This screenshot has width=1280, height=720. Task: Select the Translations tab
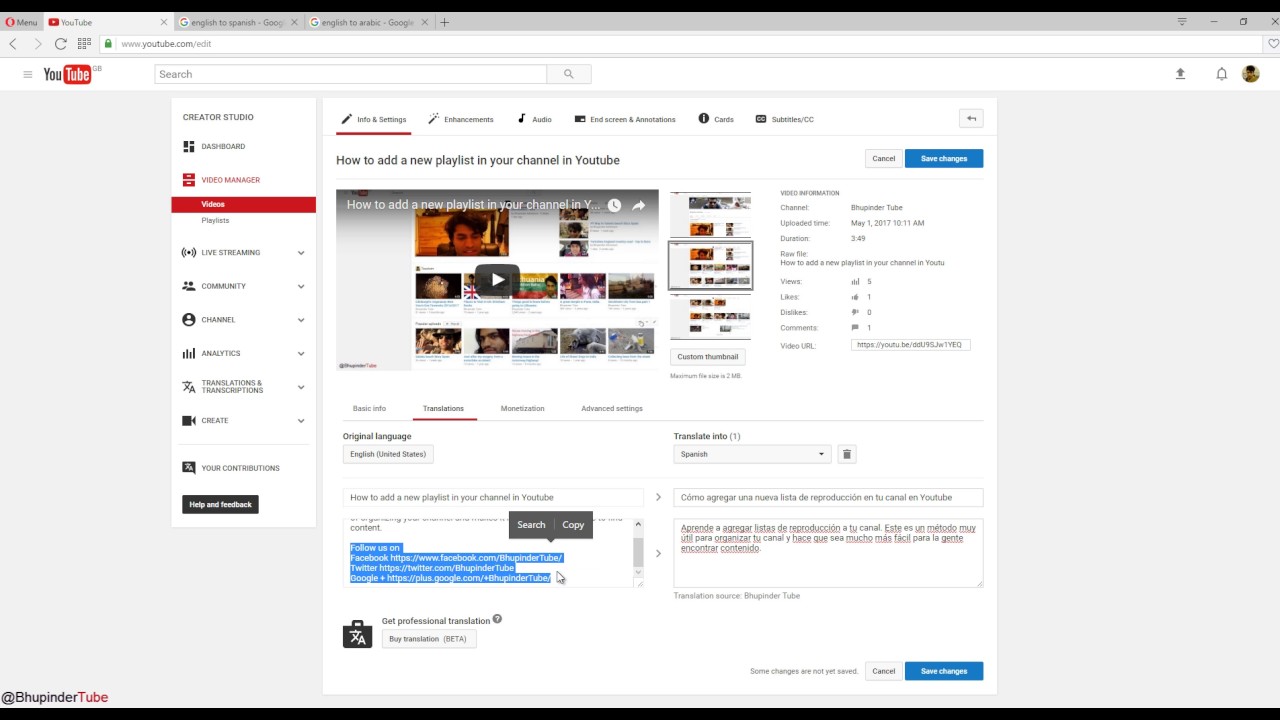443,408
